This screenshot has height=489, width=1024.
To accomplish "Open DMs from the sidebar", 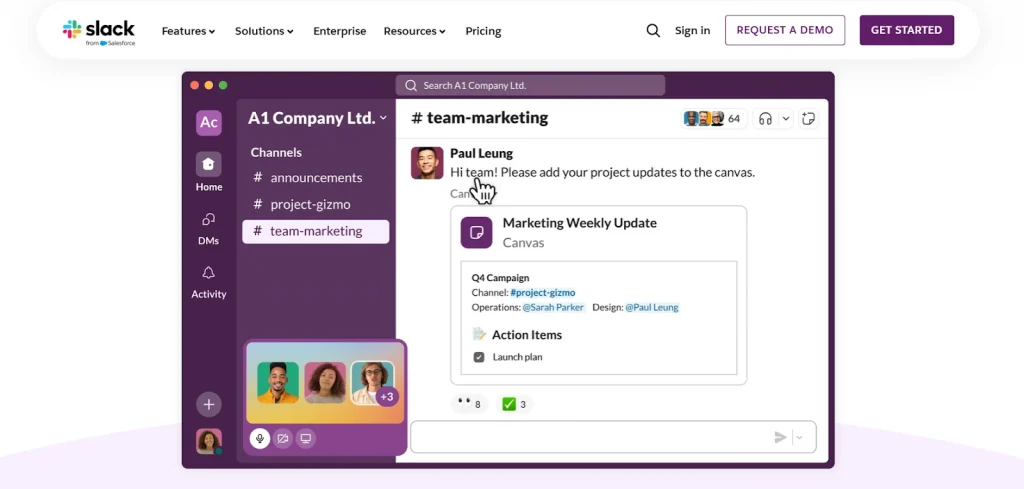I will pyautogui.click(x=208, y=227).
